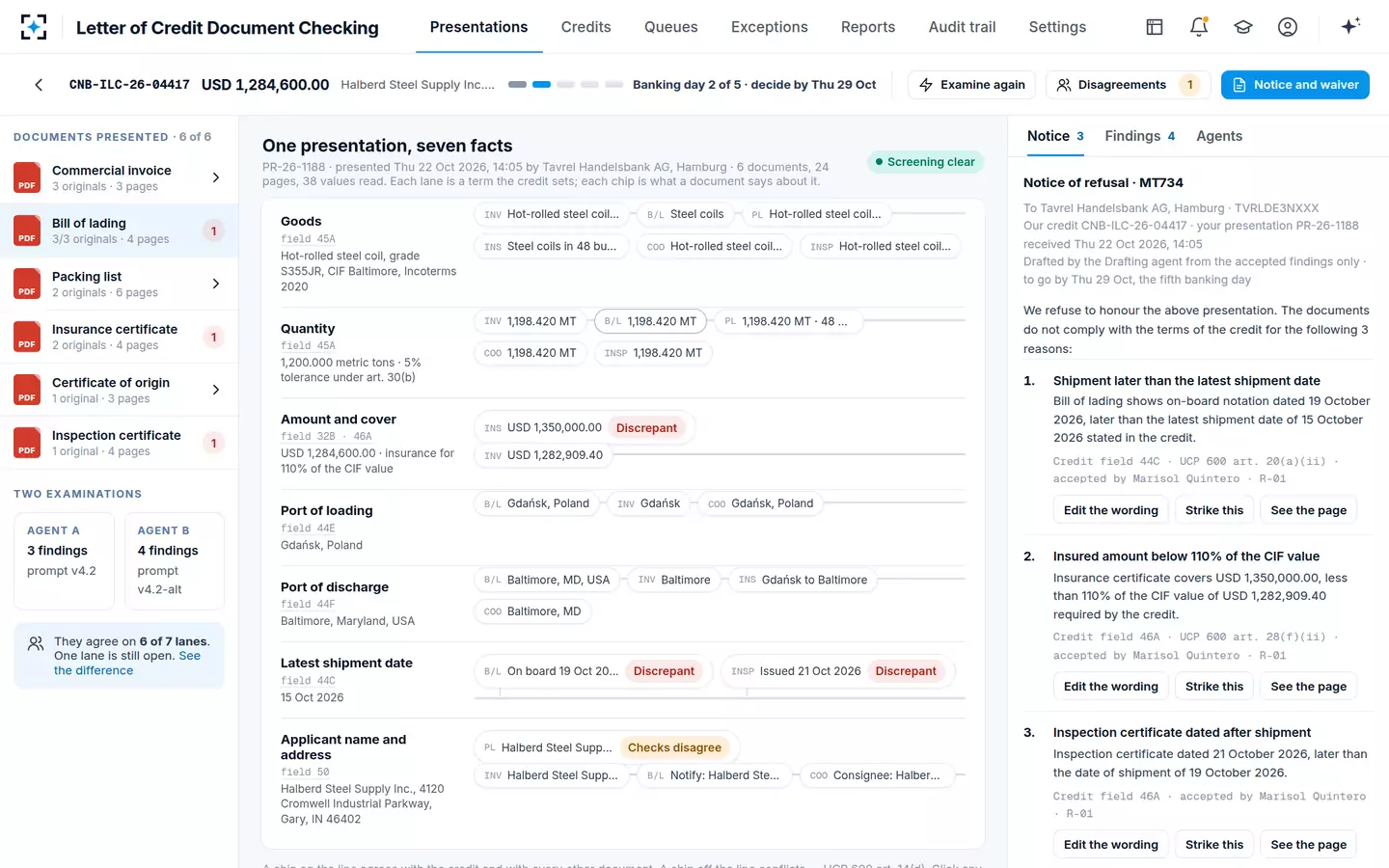Click the graduation cap icon
This screenshot has height=868, width=1389.
pyautogui.click(x=1243, y=27)
